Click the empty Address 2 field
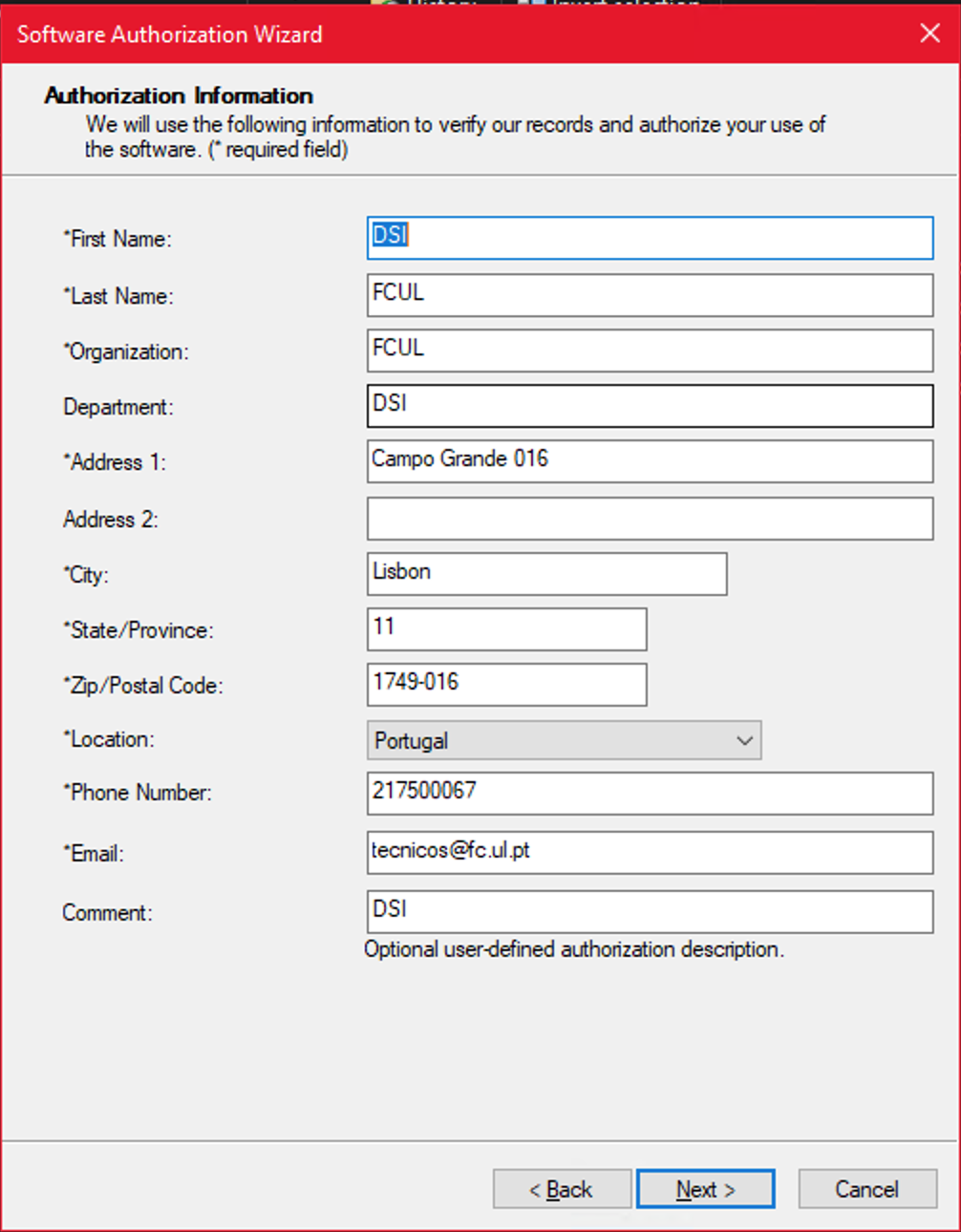961x1232 pixels. [x=650, y=519]
